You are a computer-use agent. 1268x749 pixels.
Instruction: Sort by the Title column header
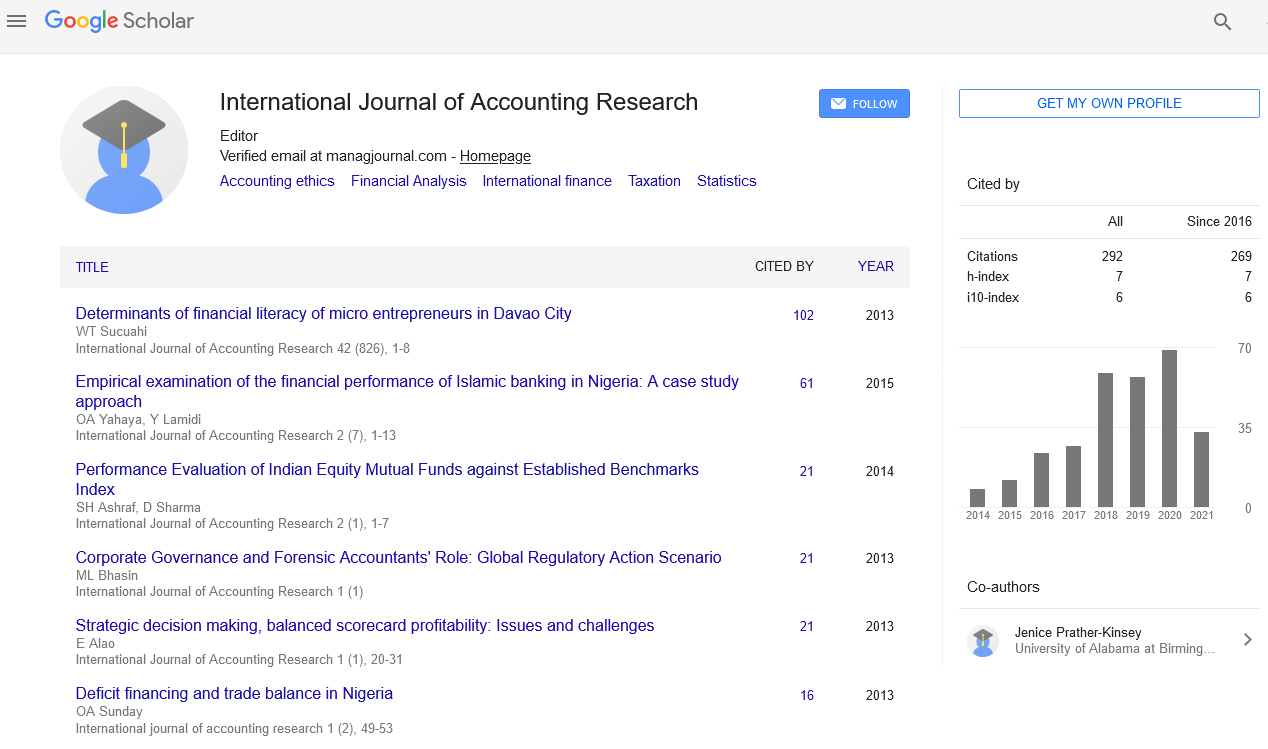click(x=92, y=267)
